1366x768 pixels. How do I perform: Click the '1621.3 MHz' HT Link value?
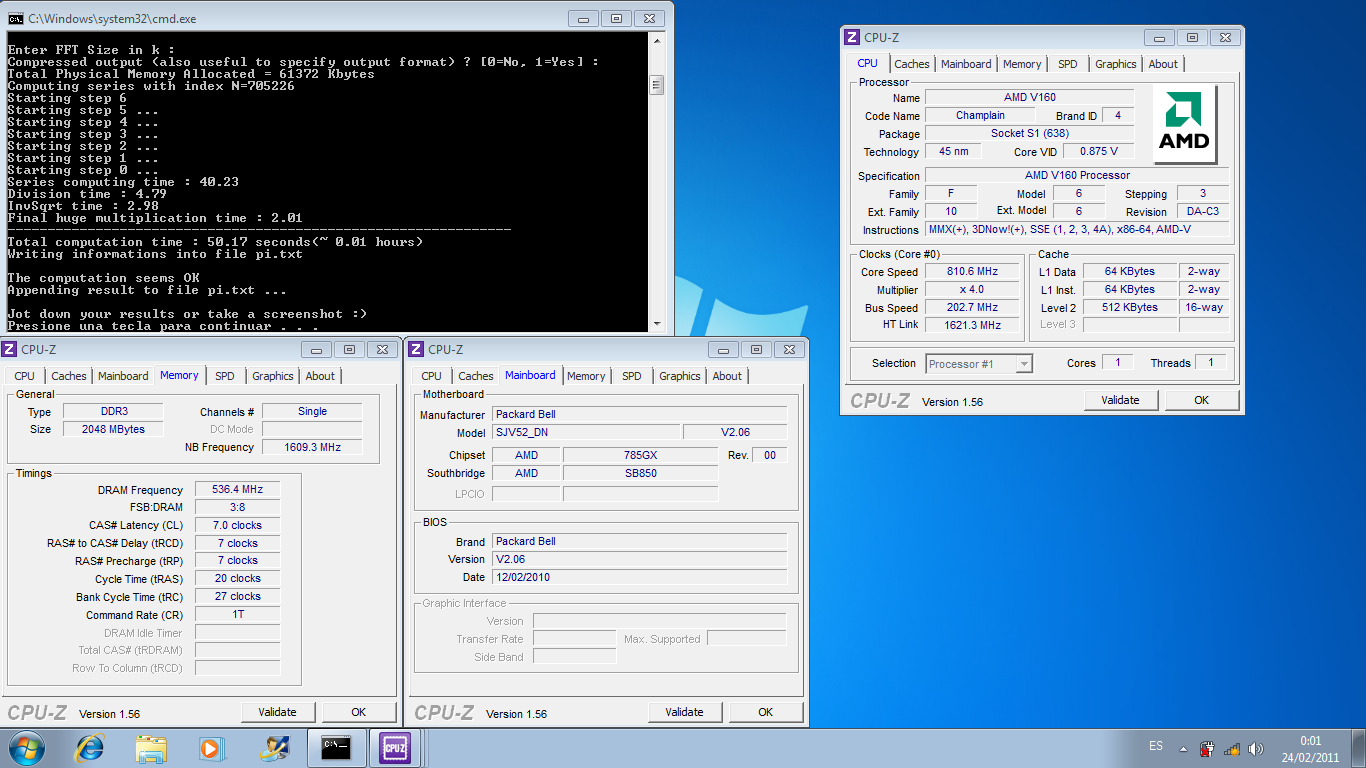click(972, 325)
